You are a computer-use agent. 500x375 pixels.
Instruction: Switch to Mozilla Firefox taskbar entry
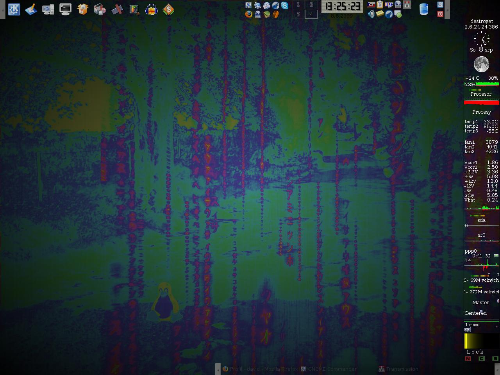point(260,369)
